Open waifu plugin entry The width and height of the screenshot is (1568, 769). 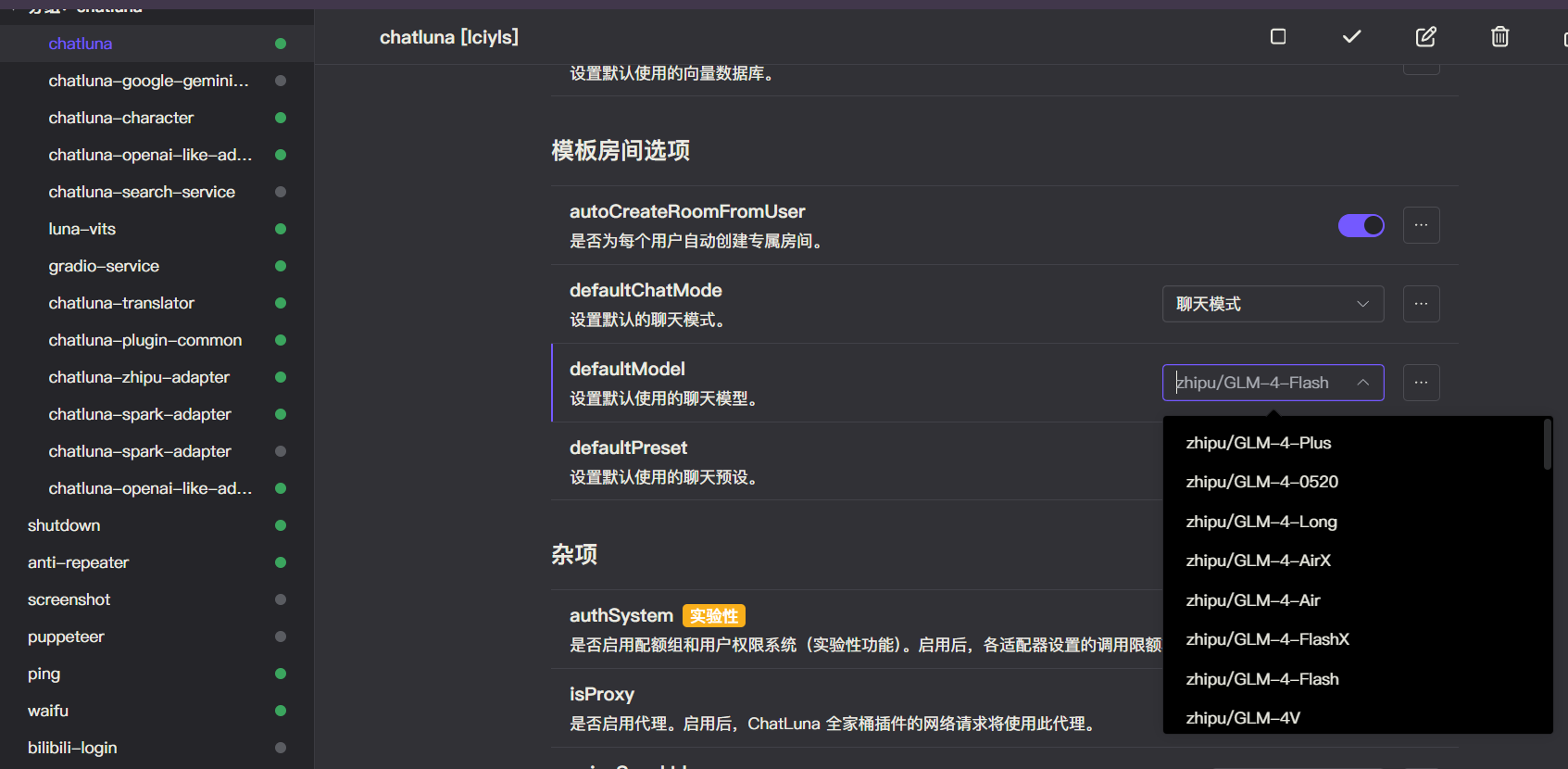(x=157, y=711)
